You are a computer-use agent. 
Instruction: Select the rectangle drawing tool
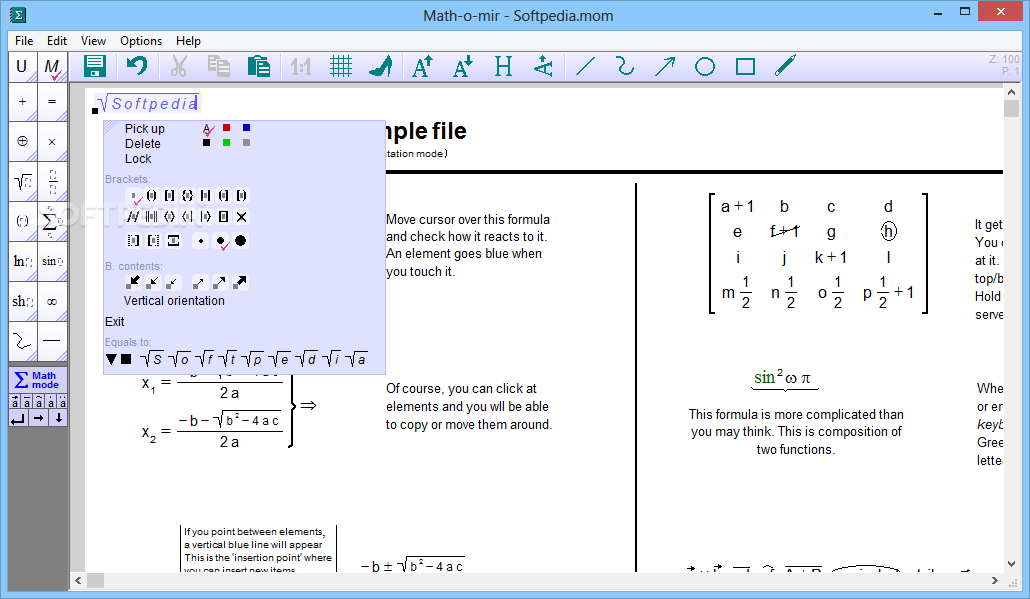[745, 66]
